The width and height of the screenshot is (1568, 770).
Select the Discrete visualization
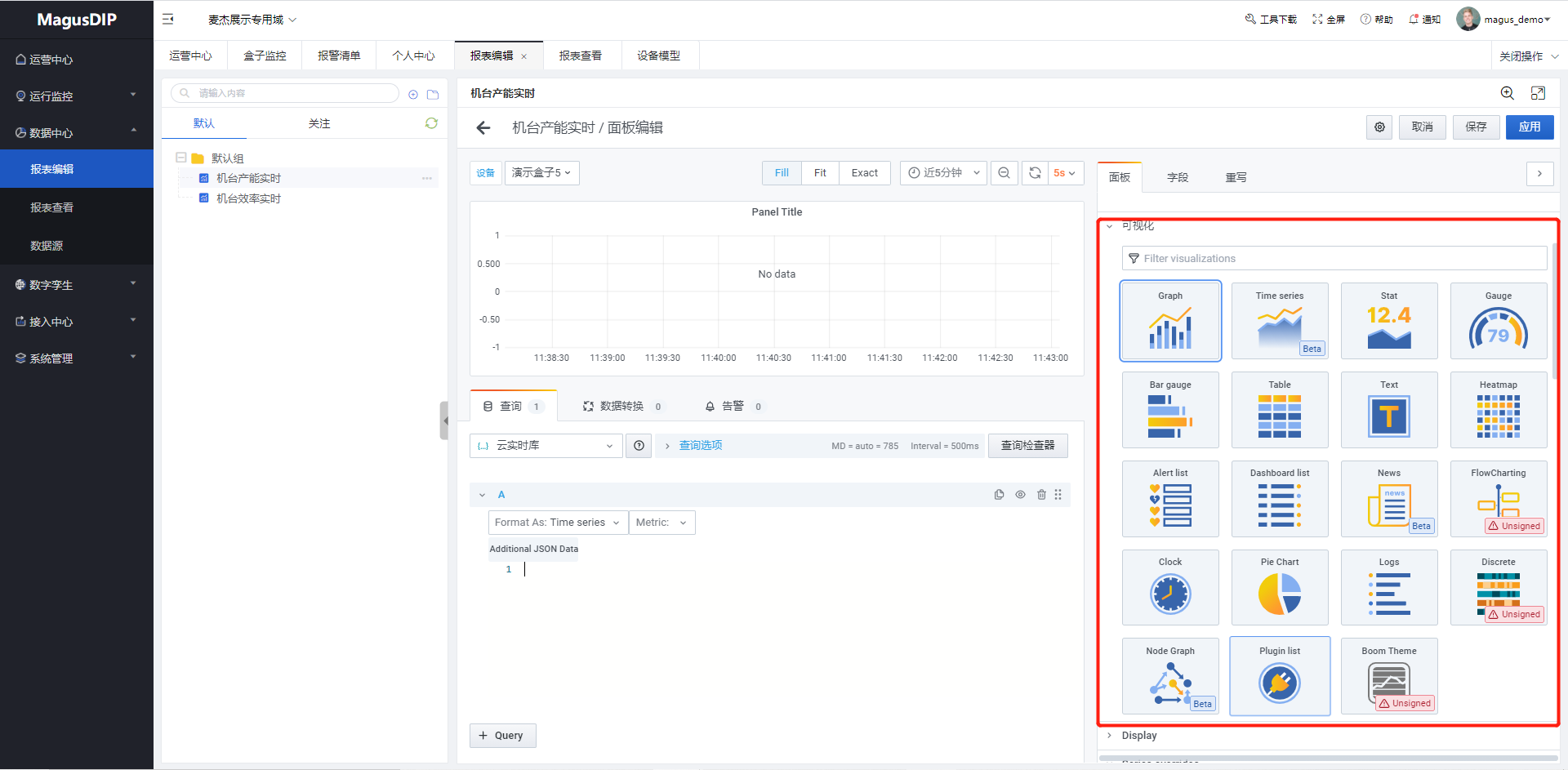tap(1499, 588)
